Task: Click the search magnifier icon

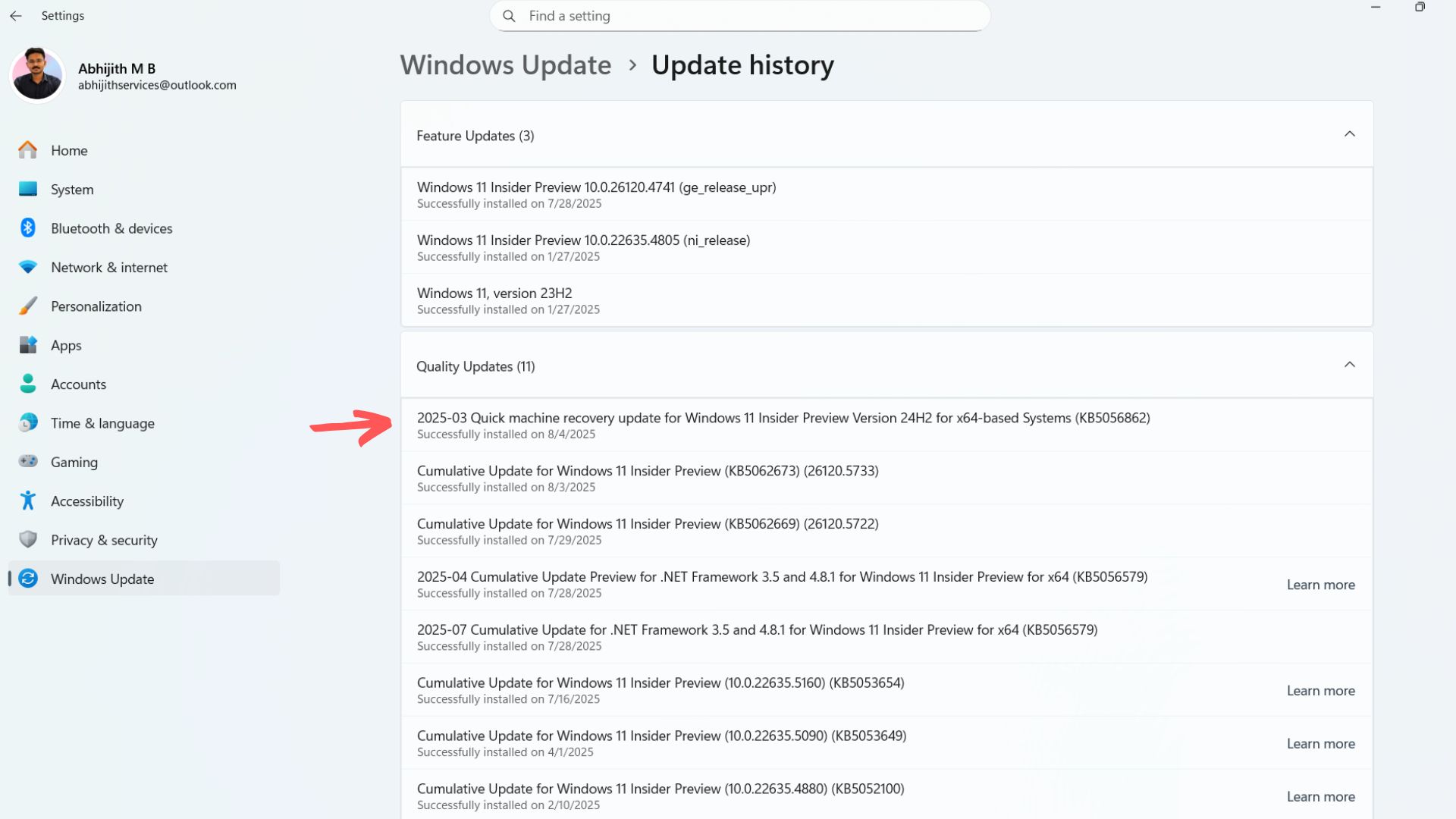Action: 509,16
